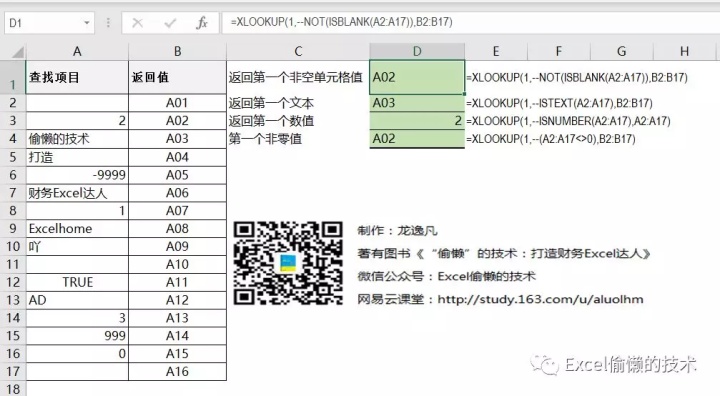This screenshot has width=720, height=396.
Task: Click cell A1 containing 查找项目
Action: [x=77, y=77]
